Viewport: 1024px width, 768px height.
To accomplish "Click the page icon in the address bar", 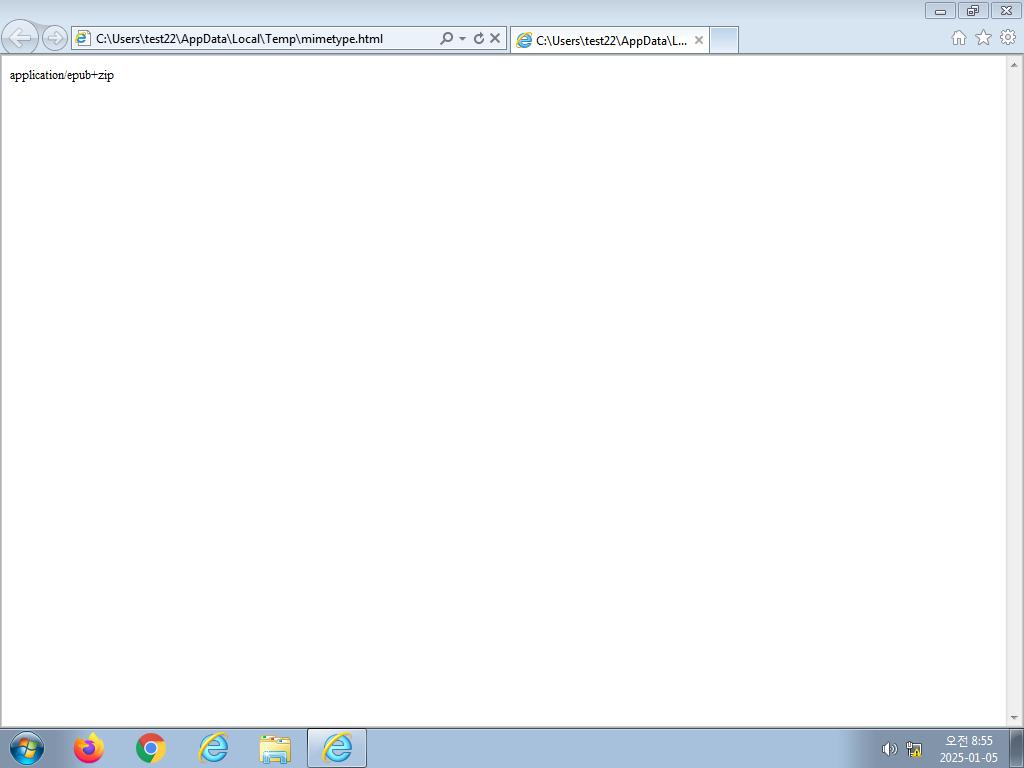I will (82, 38).
